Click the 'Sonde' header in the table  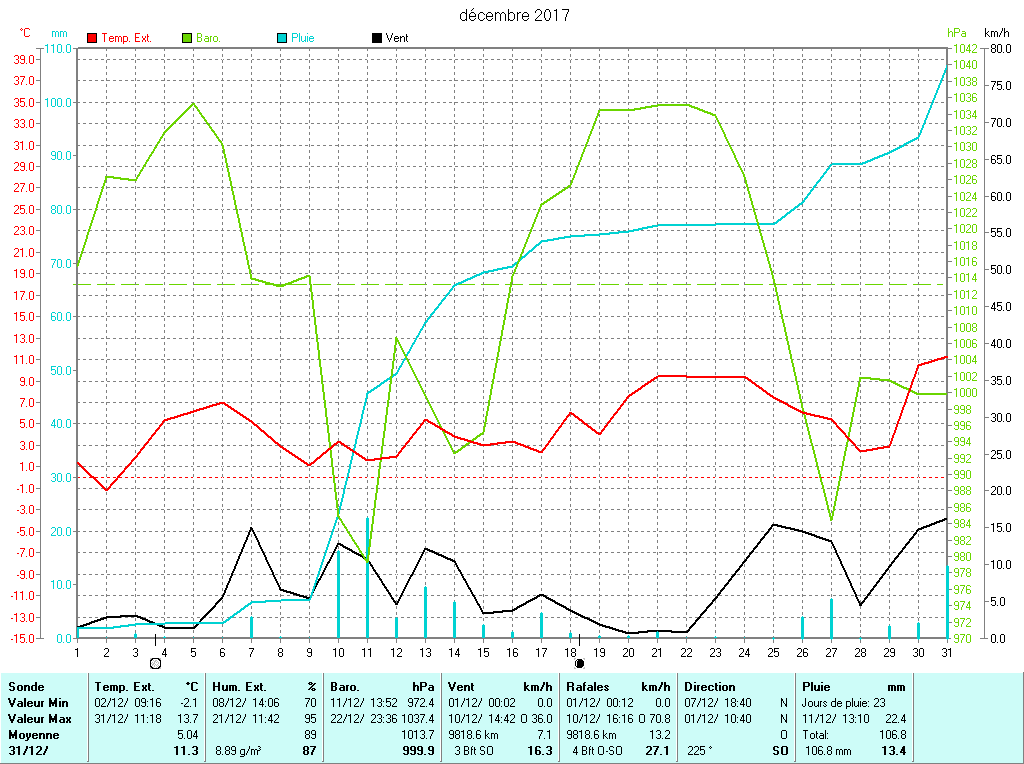[26, 687]
